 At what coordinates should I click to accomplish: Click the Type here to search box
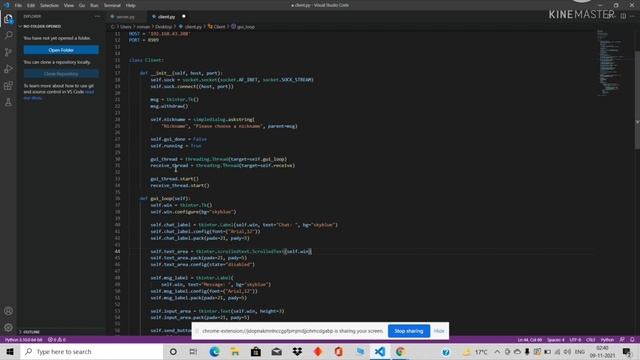pos(92,351)
